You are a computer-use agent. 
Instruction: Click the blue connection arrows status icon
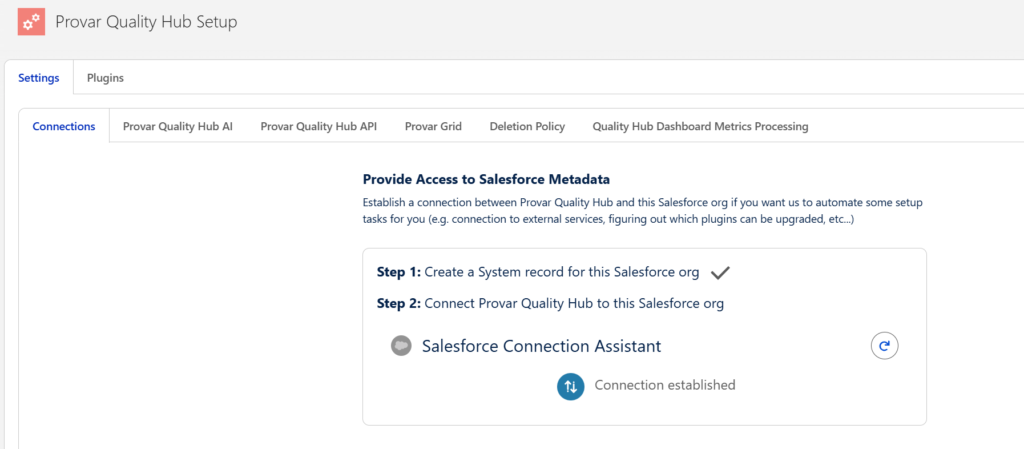(x=570, y=386)
